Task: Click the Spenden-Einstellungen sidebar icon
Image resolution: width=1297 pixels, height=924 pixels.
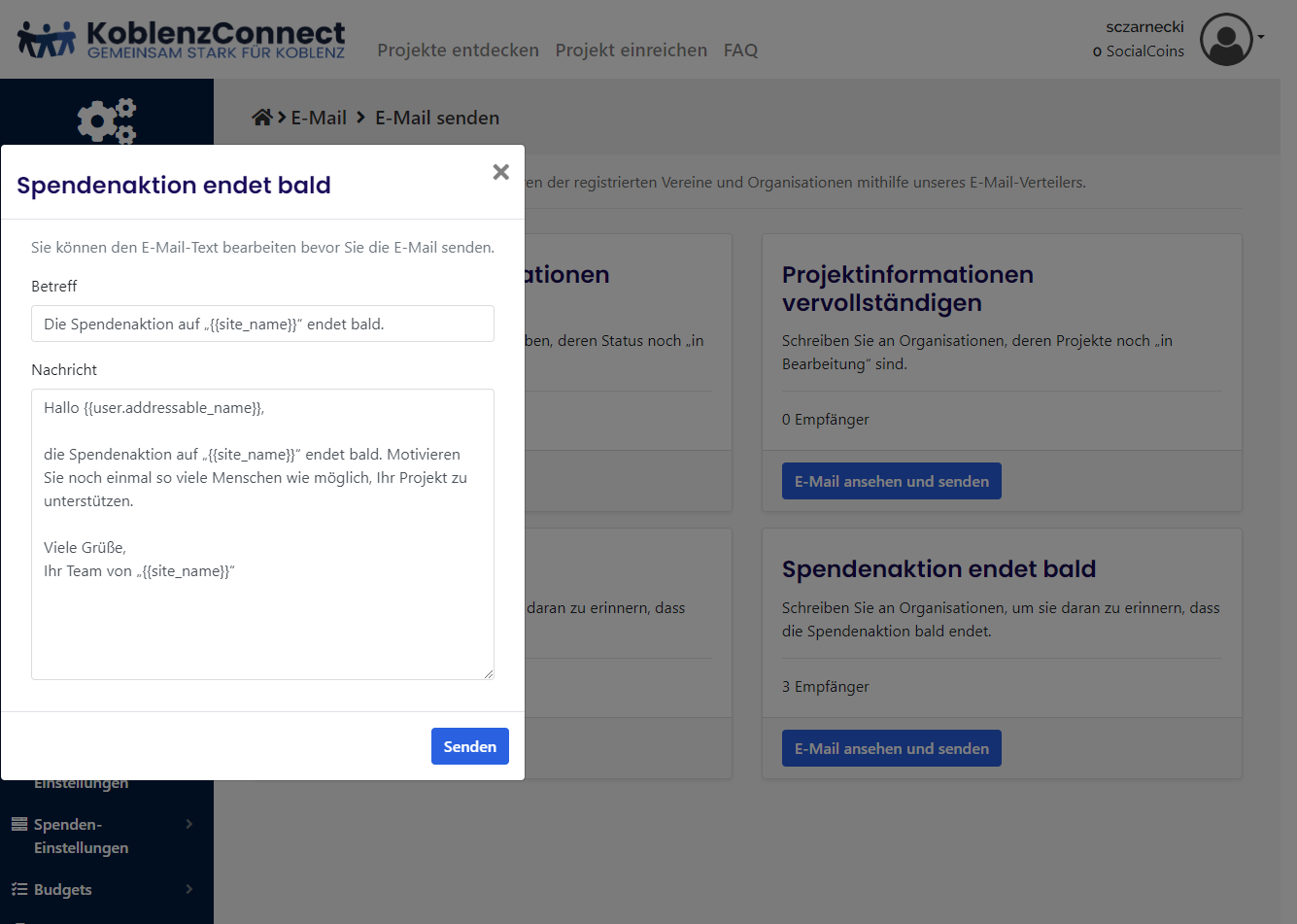Action: point(19,825)
